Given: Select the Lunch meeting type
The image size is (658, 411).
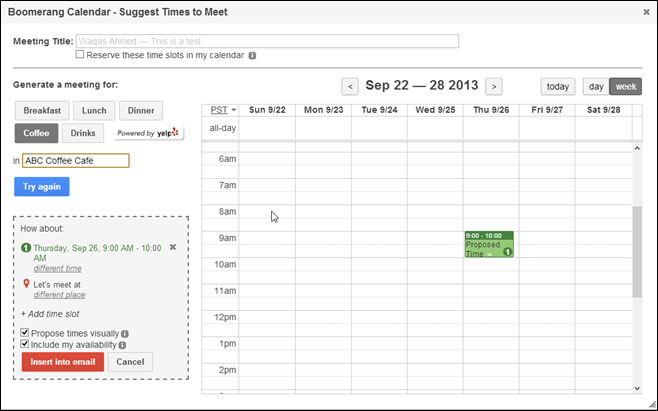Looking at the screenshot, I should [x=94, y=110].
